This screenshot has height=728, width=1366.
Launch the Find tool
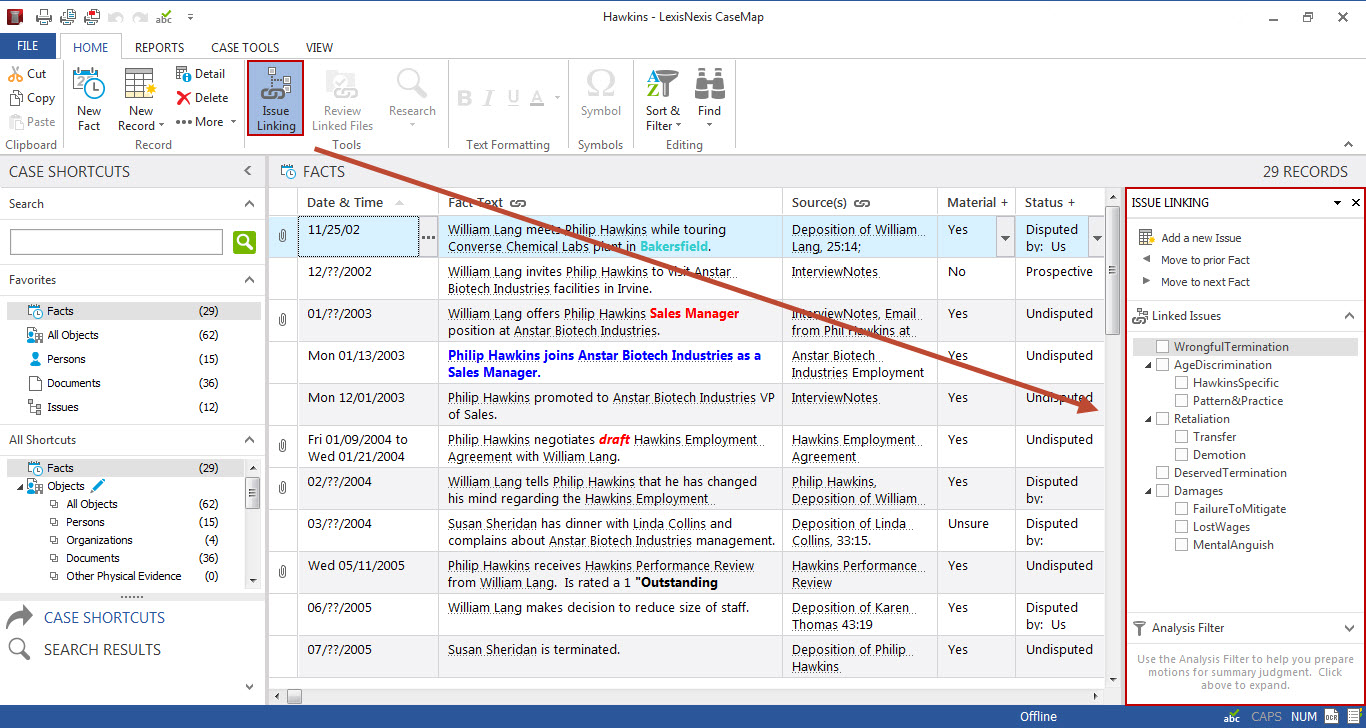tap(709, 97)
